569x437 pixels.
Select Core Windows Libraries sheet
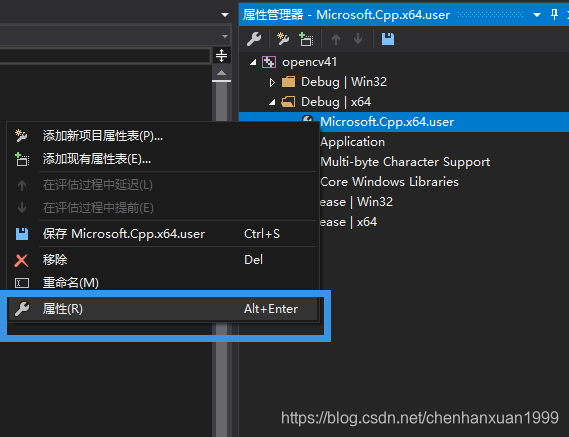[x=389, y=182]
